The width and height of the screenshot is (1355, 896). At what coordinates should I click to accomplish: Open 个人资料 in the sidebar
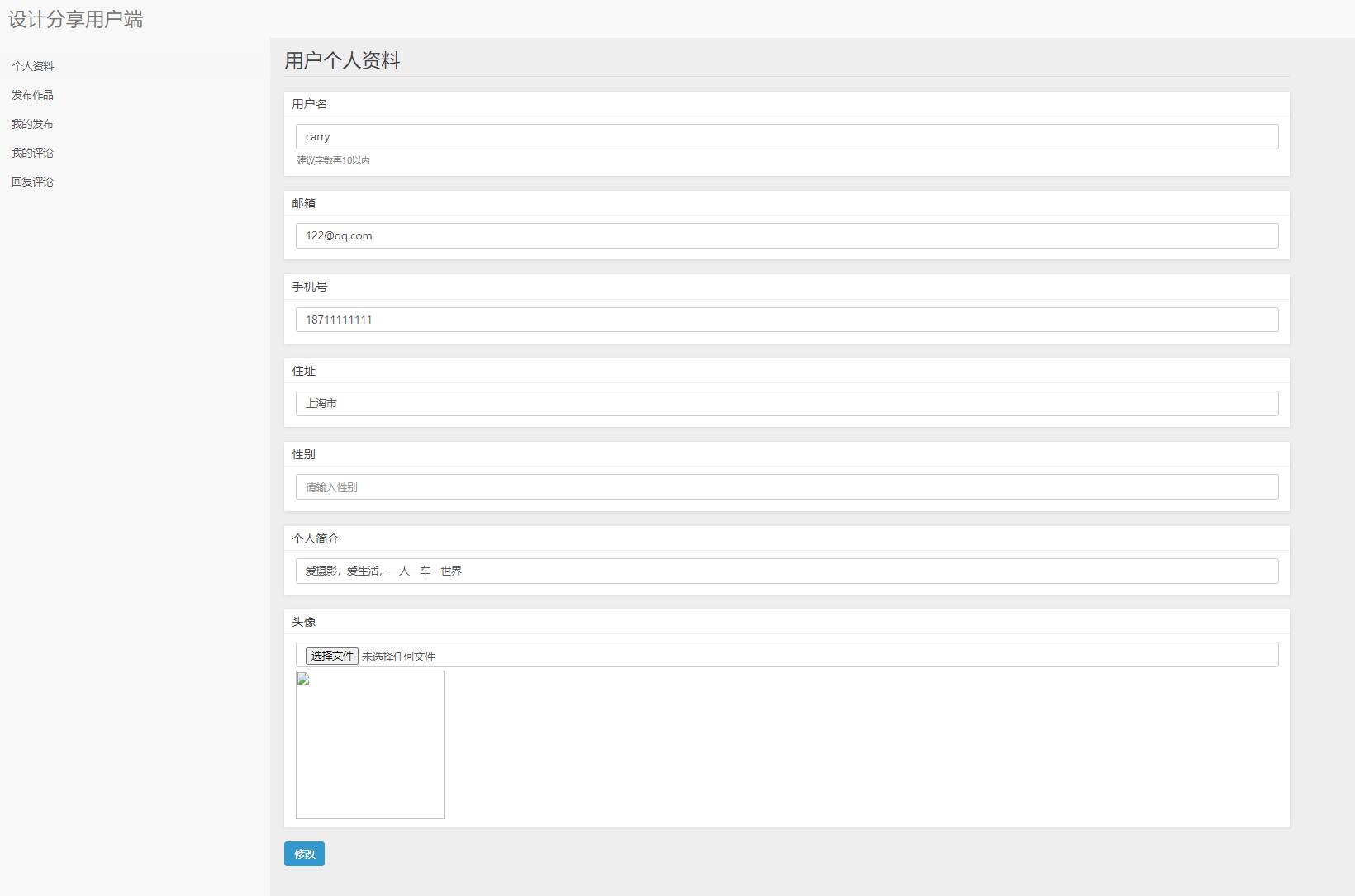pos(33,66)
